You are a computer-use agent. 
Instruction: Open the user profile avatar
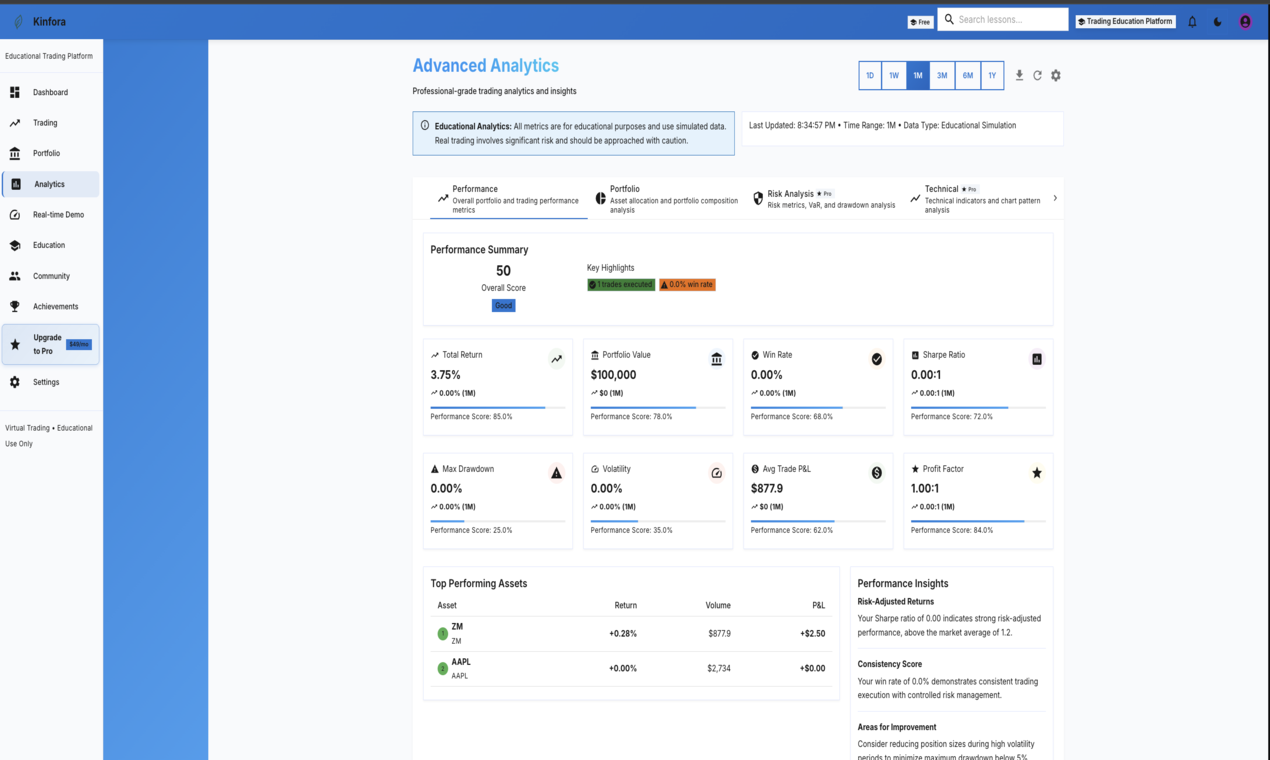tap(1245, 21)
